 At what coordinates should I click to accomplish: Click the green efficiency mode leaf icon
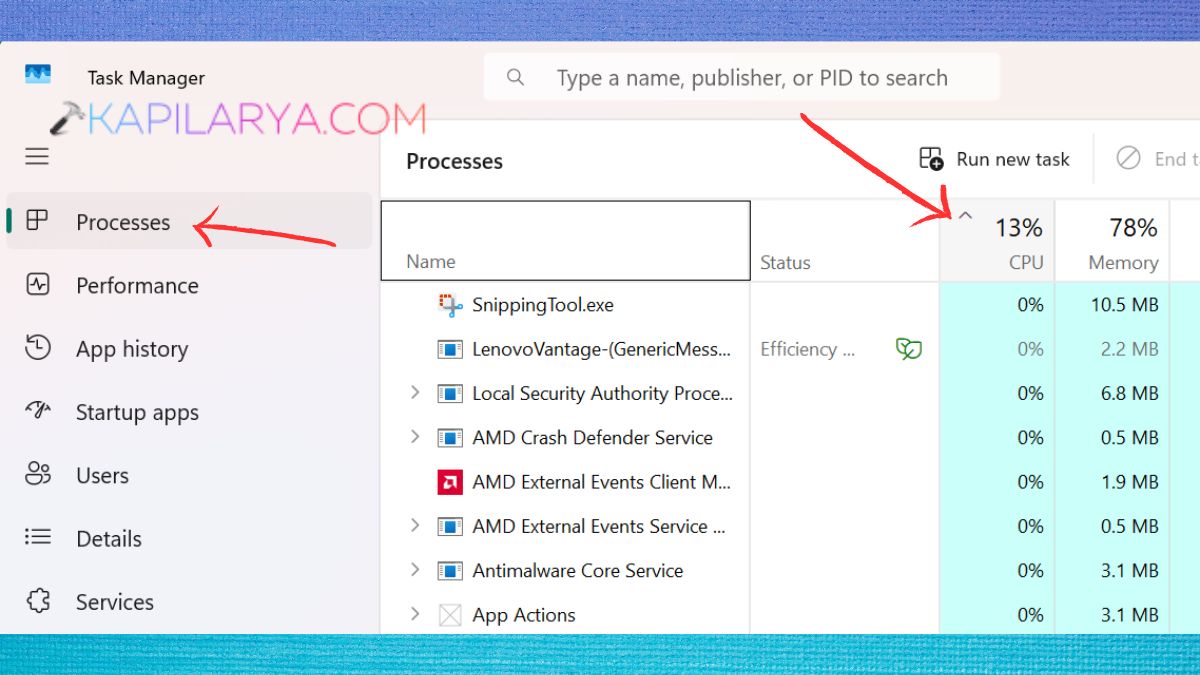click(x=908, y=349)
